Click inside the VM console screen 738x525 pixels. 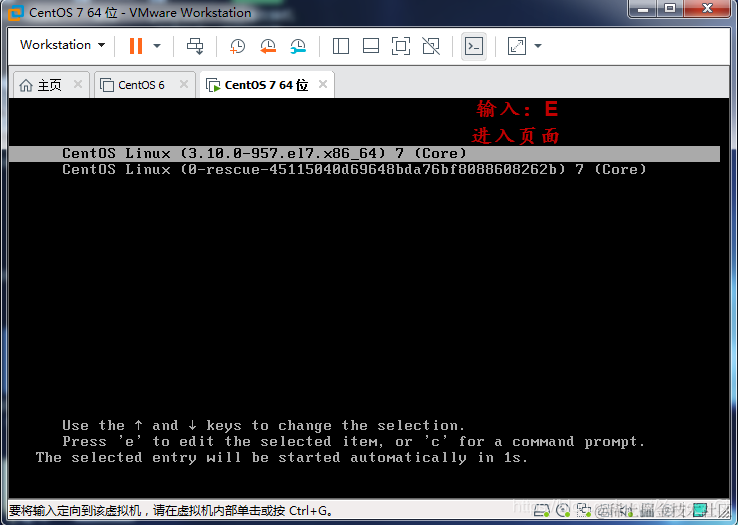pyautogui.click(x=369, y=298)
